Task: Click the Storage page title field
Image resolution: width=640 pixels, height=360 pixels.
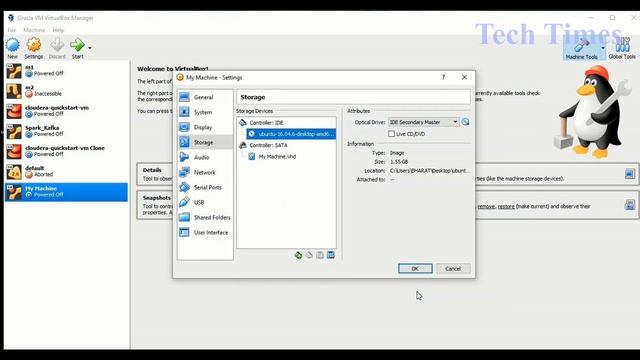Action: pos(353,97)
